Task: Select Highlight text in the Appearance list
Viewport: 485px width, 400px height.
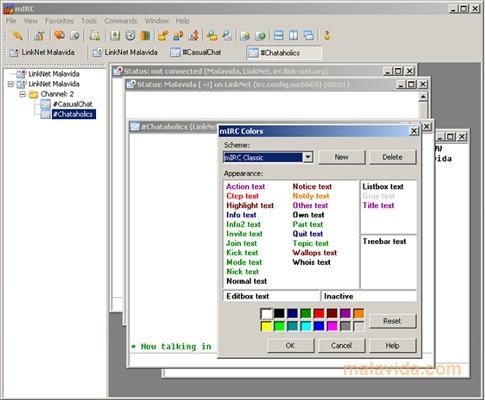Action: click(250, 205)
